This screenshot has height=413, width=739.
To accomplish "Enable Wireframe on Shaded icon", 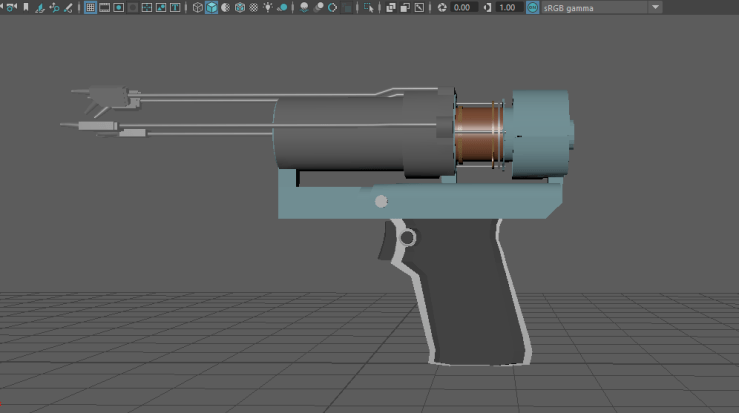I will click(240, 8).
